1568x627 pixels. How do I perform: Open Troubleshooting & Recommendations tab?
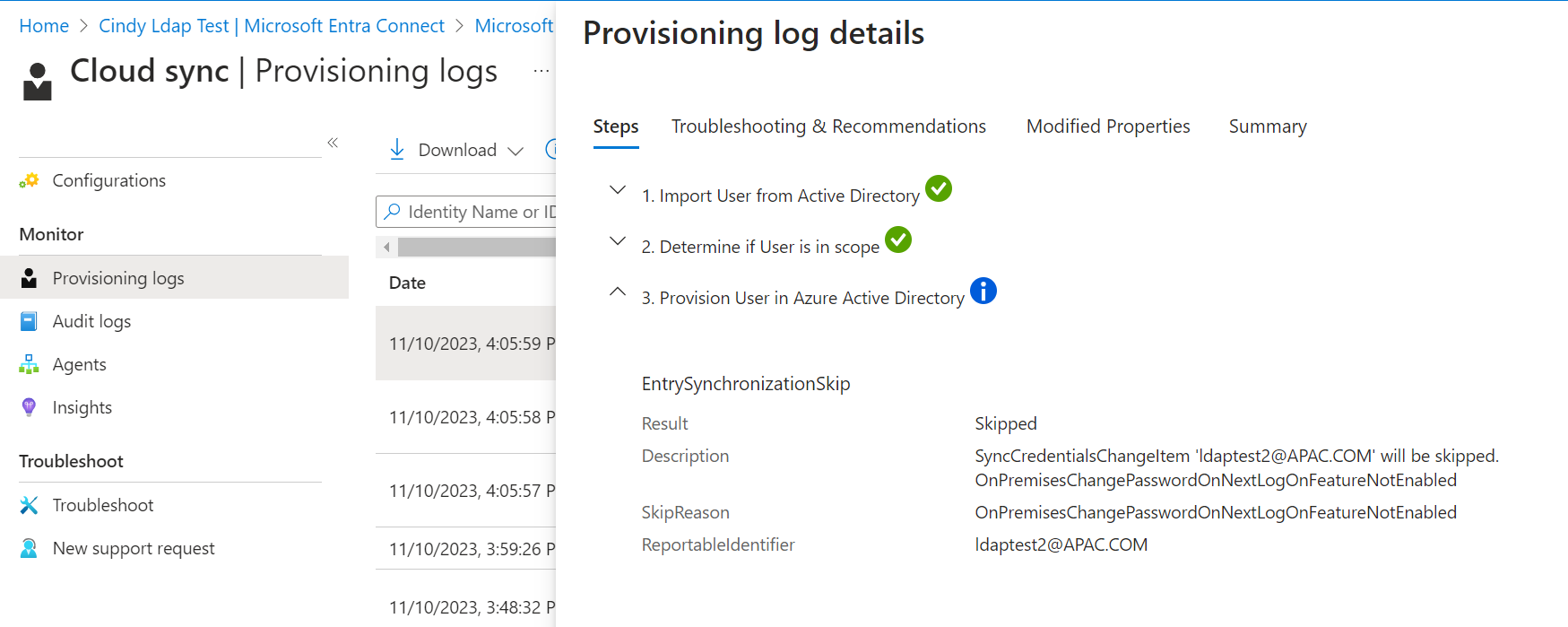828,126
